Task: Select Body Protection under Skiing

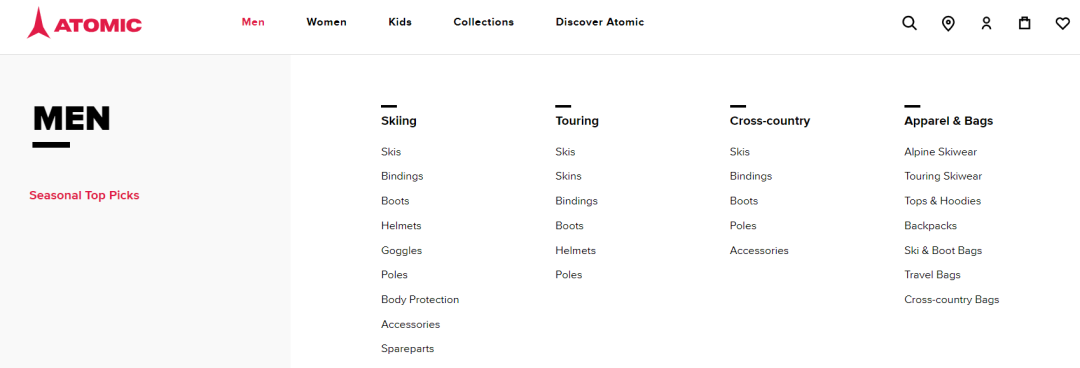Action: [x=419, y=300]
